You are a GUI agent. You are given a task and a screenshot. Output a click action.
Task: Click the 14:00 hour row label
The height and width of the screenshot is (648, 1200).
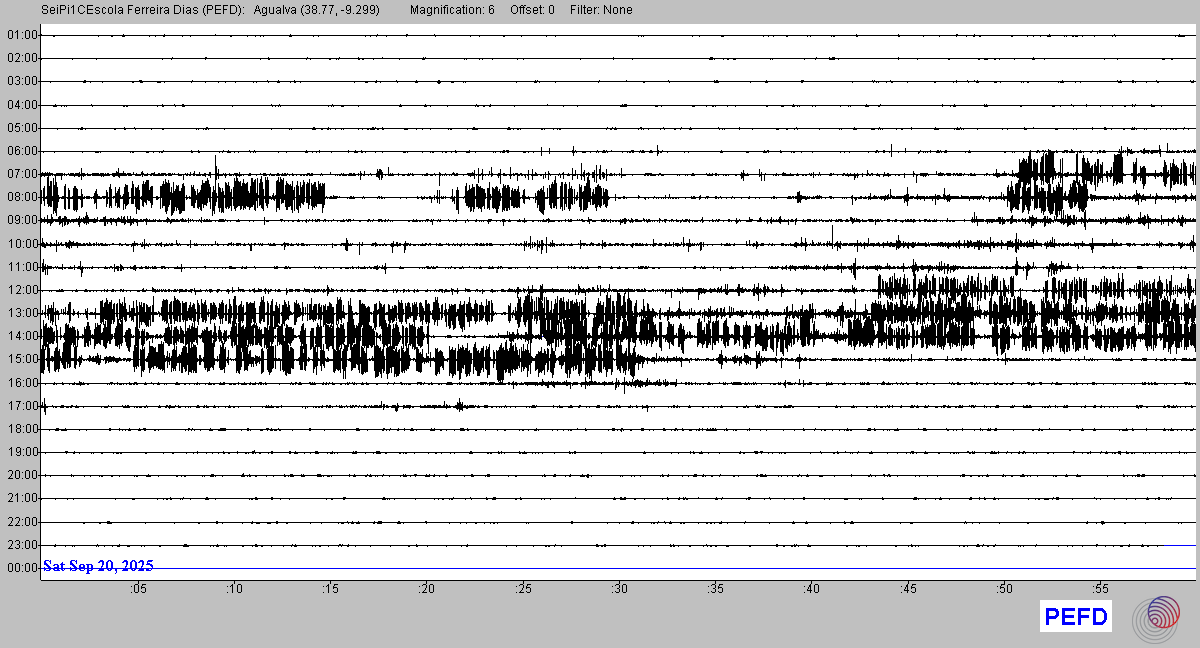22,336
